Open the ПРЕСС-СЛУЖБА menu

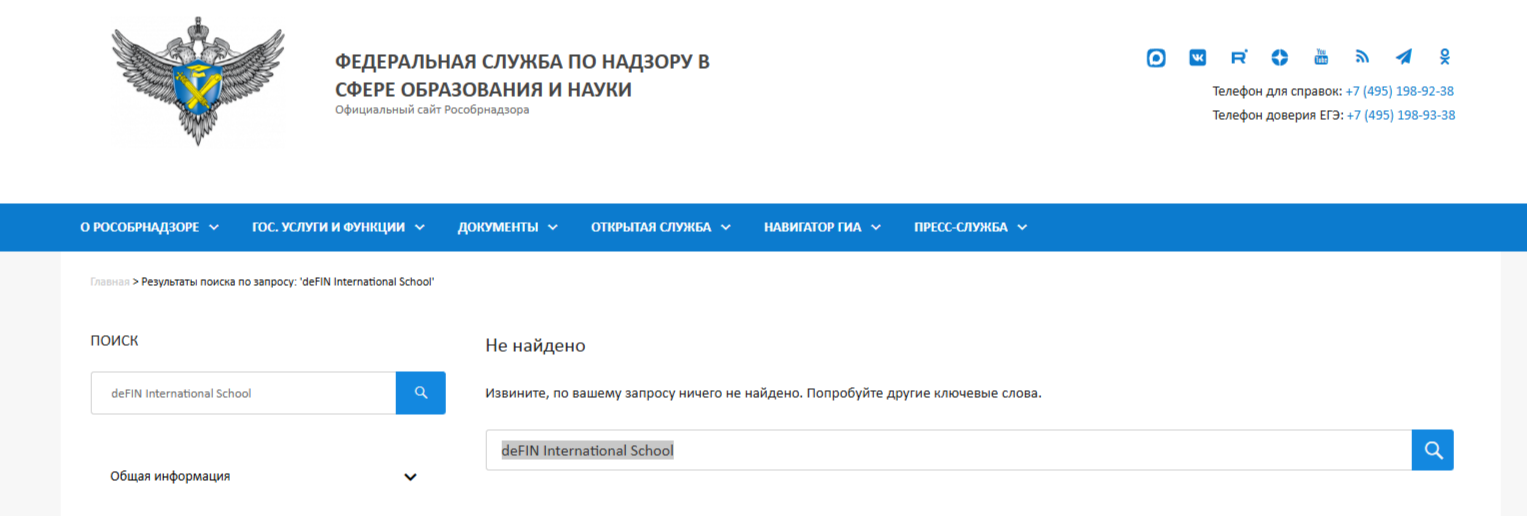970,227
